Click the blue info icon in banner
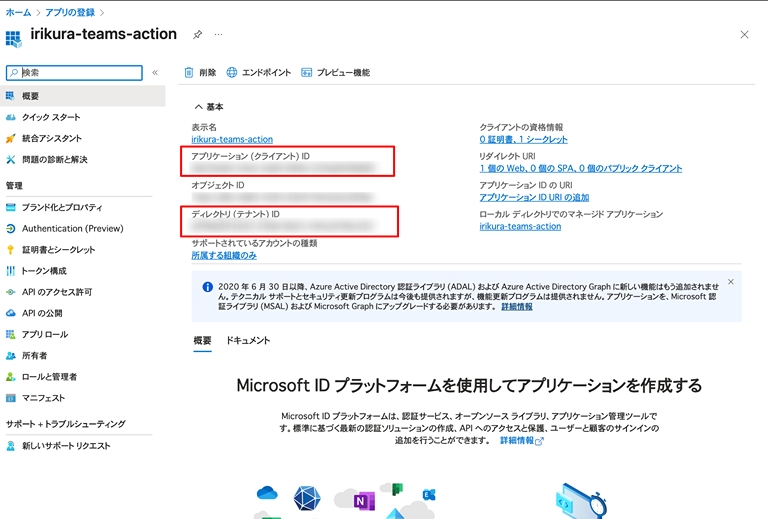768x519 pixels. (x=208, y=287)
